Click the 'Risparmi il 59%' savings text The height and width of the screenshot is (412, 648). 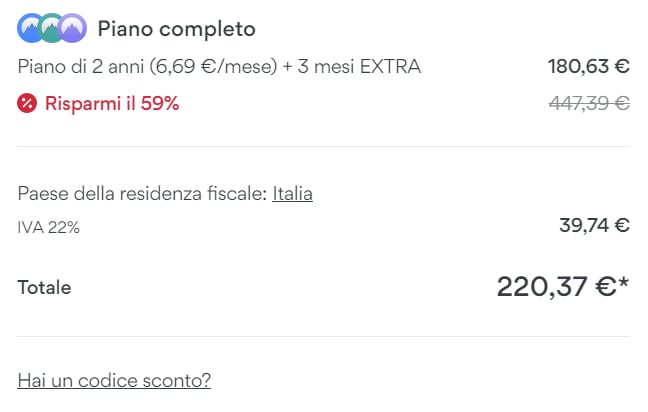click(x=112, y=103)
